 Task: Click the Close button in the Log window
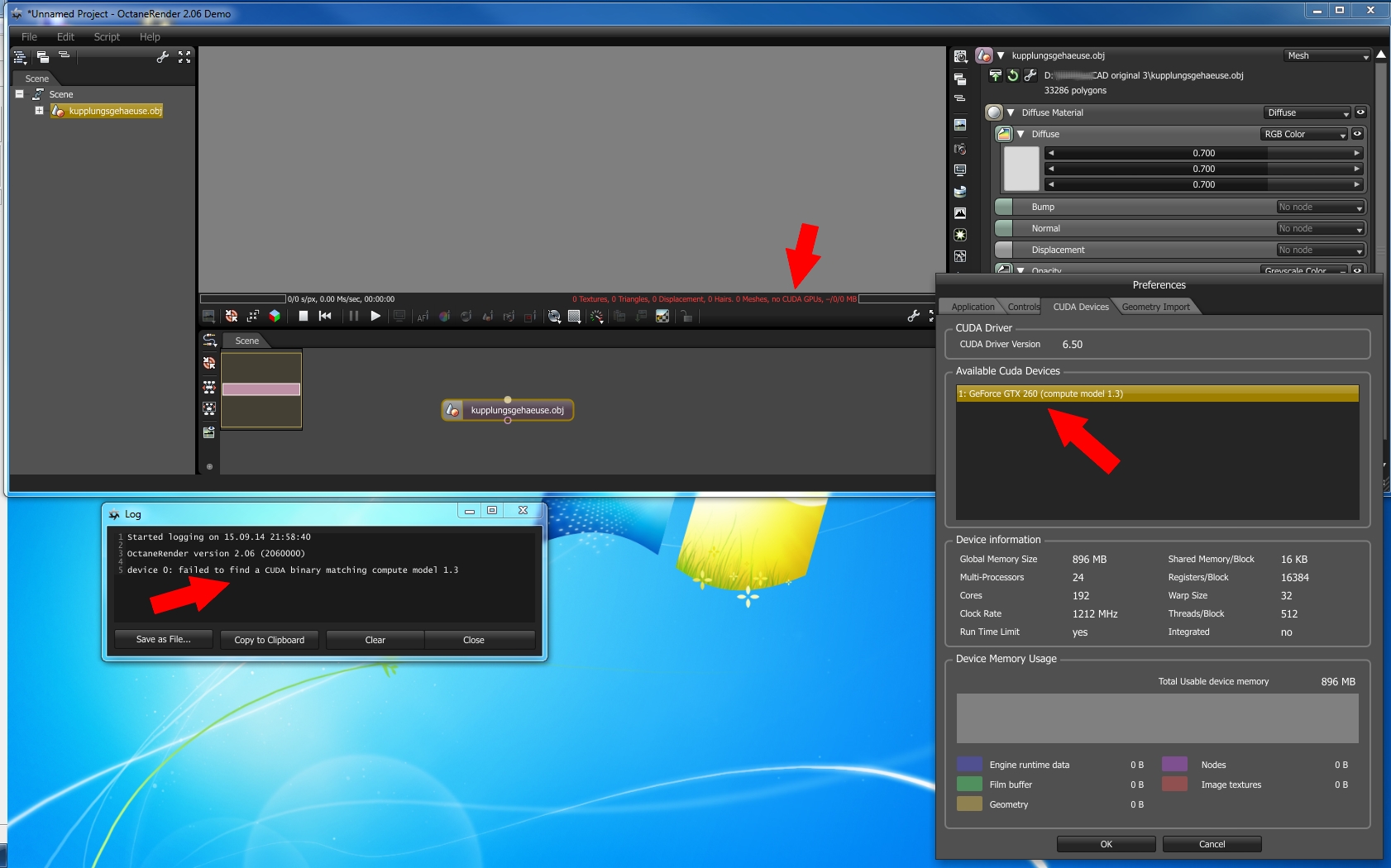[480, 640]
